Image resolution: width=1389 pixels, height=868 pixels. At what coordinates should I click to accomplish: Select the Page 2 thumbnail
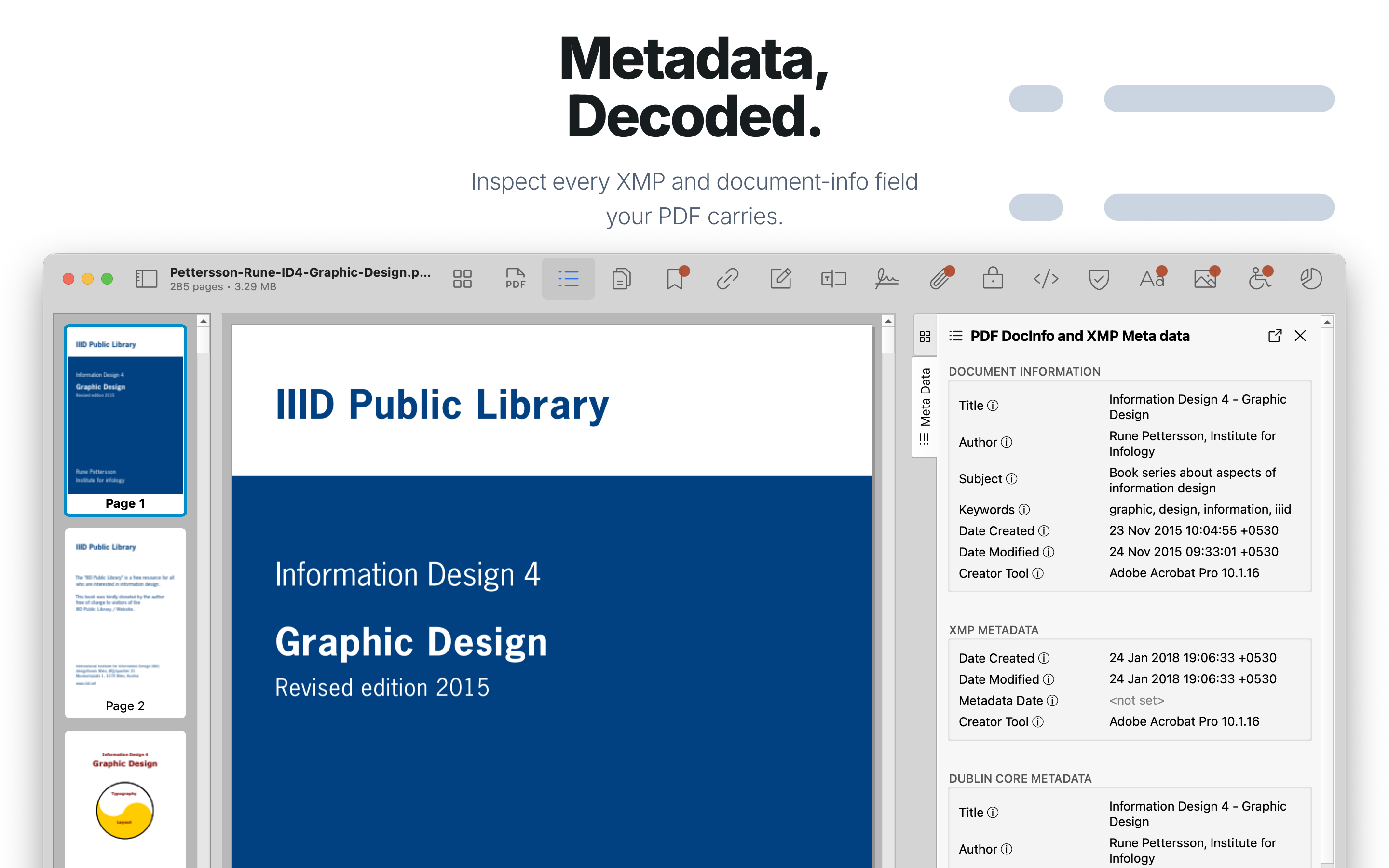point(125,623)
